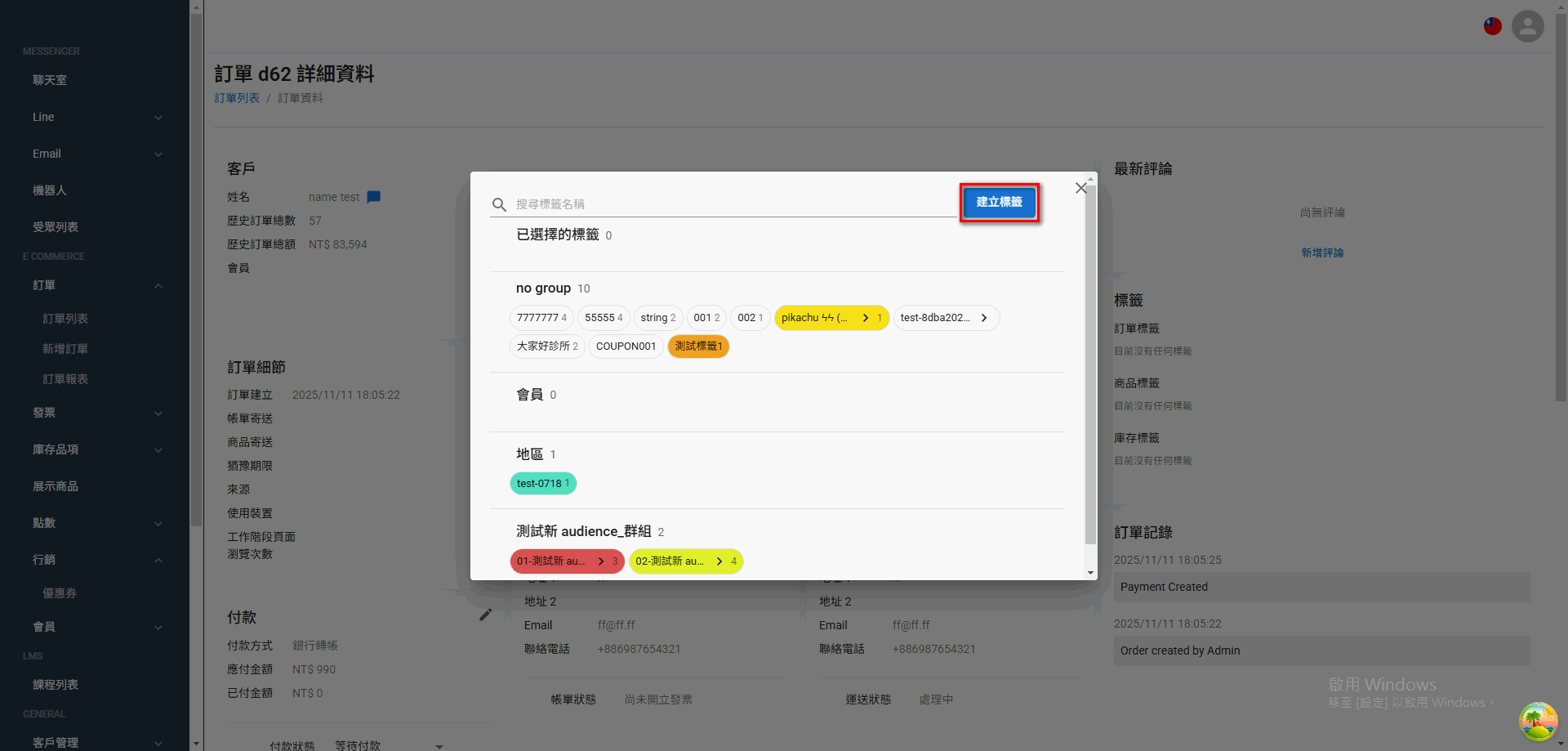Click the Payment Created record entry
This screenshot has height=751, width=1568.
[1322, 588]
